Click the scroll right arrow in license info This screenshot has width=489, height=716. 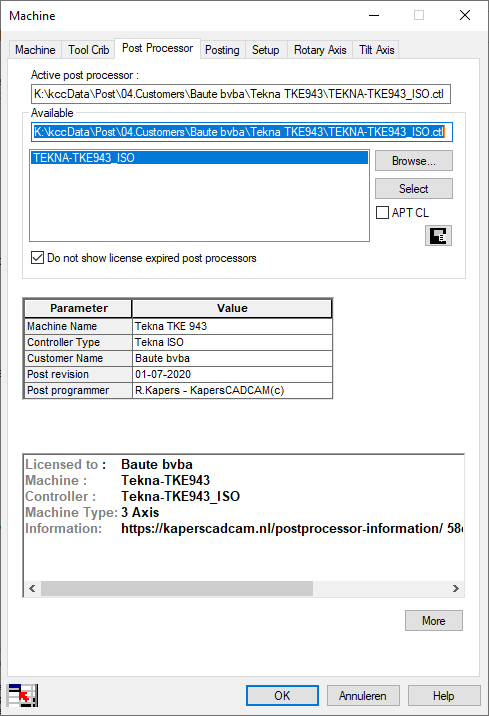coord(455,588)
